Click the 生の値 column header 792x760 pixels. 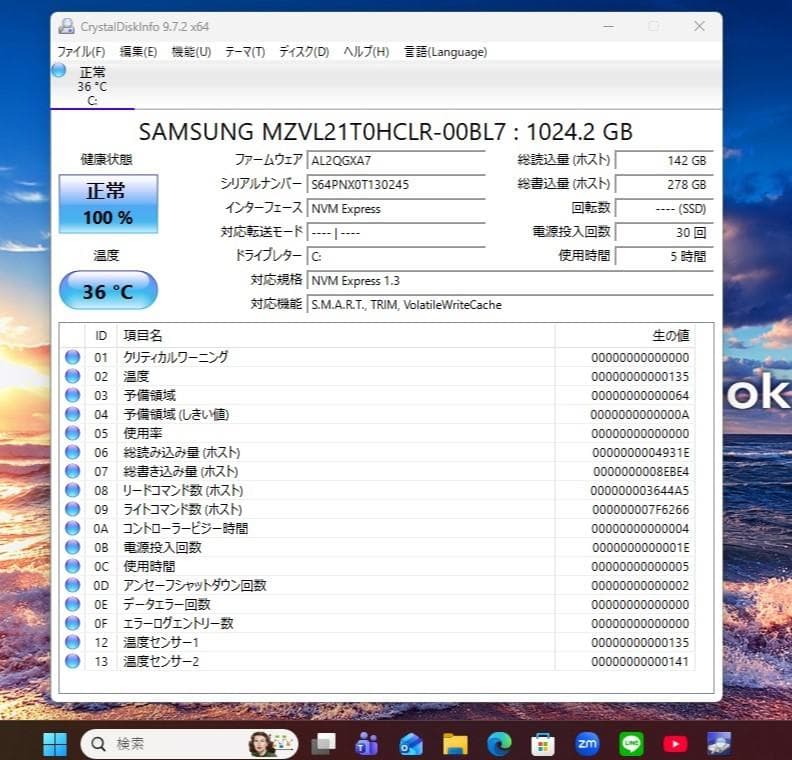625,336
